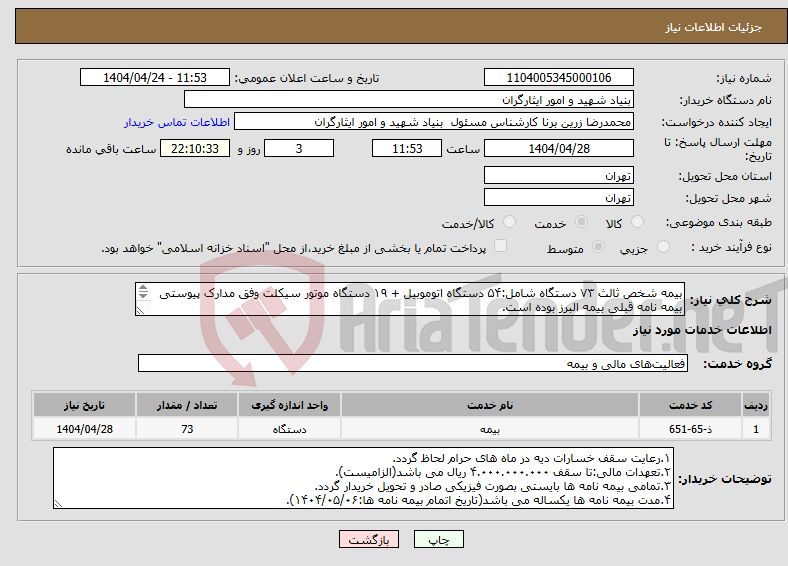Open the اطلاعات تماس خریدار link

tap(177, 122)
